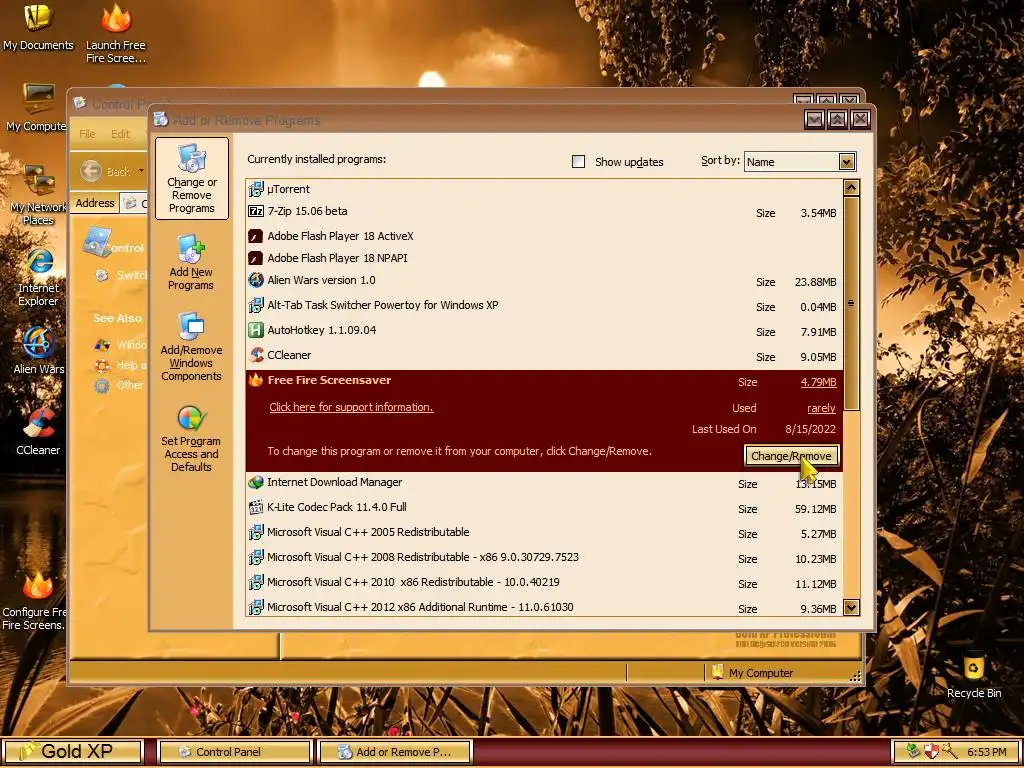Select Change or Remove Programs sidebar icon
Screen dimensions: 1024x768
point(191,178)
